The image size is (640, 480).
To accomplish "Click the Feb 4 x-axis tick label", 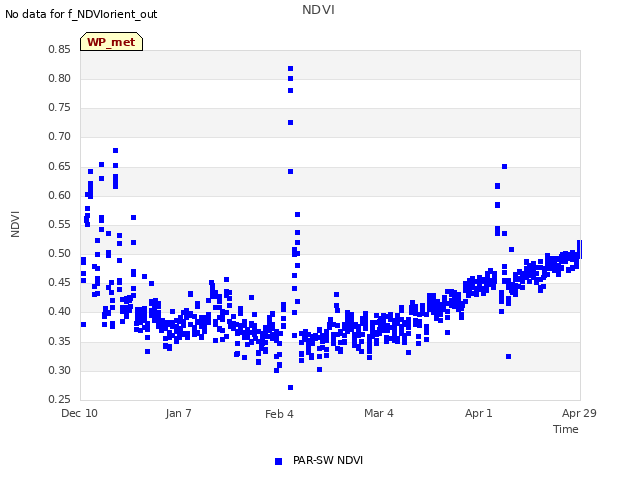I will (x=279, y=414).
